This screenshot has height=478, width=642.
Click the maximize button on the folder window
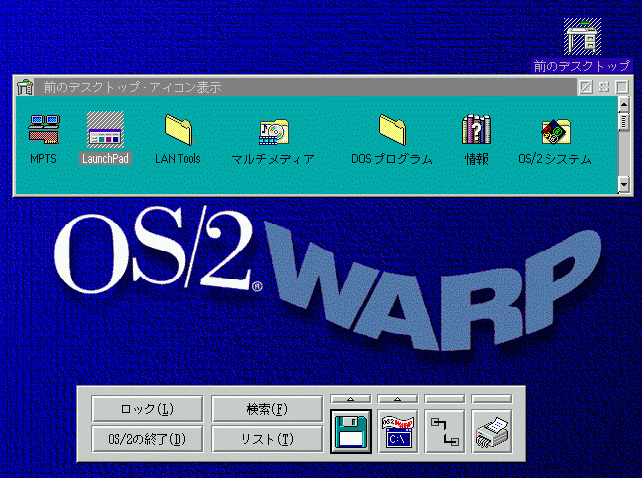622,87
